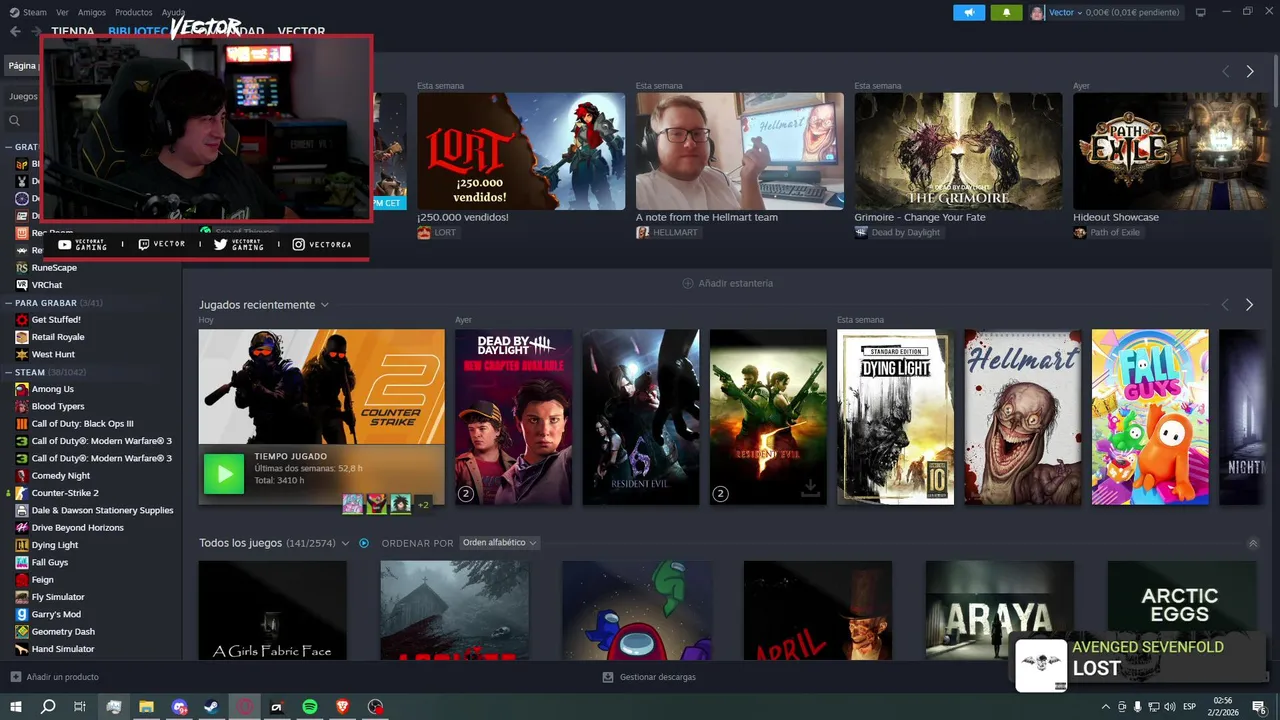The width and height of the screenshot is (1280, 720).
Task: Open the Productos menu
Action: [x=134, y=12]
